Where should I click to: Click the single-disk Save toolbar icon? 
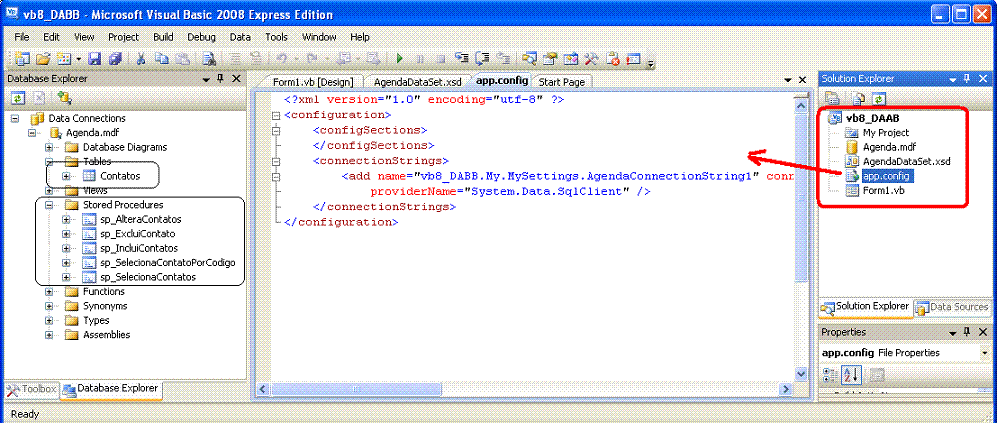pos(95,59)
